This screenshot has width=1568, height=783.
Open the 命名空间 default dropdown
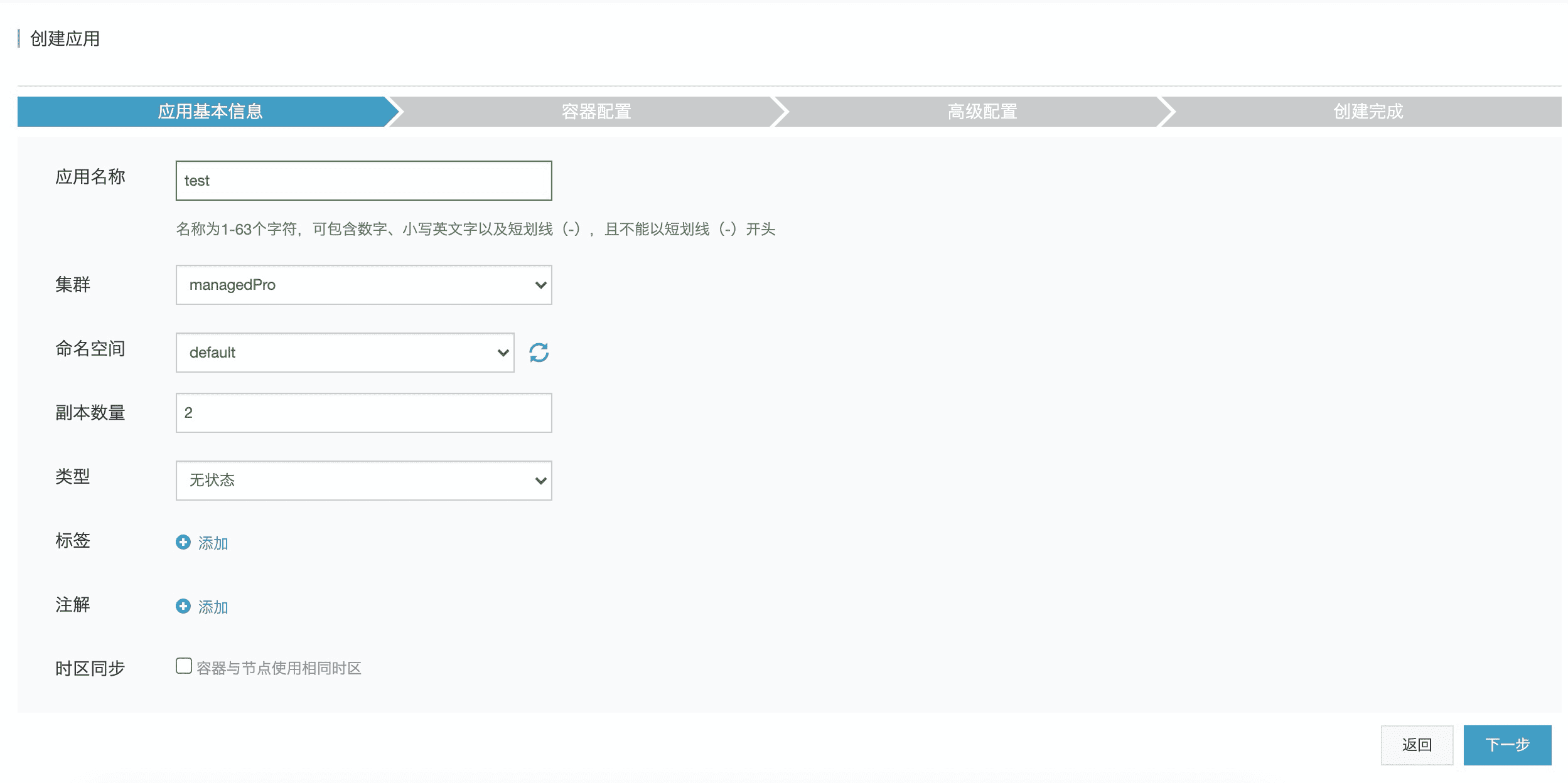point(345,353)
